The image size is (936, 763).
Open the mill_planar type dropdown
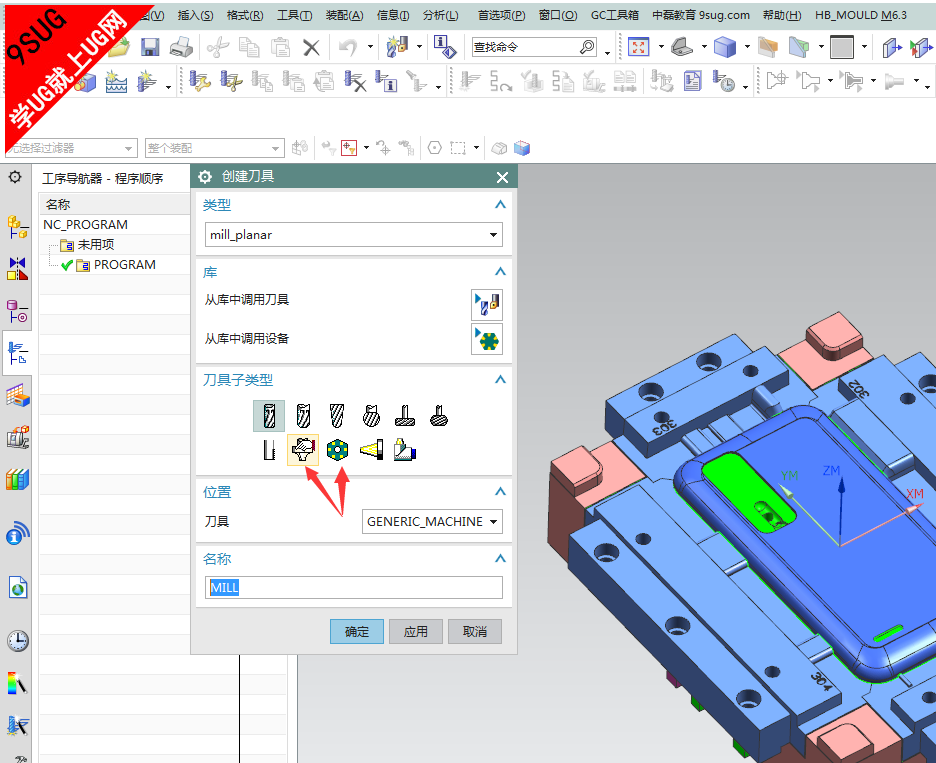(353, 235)
